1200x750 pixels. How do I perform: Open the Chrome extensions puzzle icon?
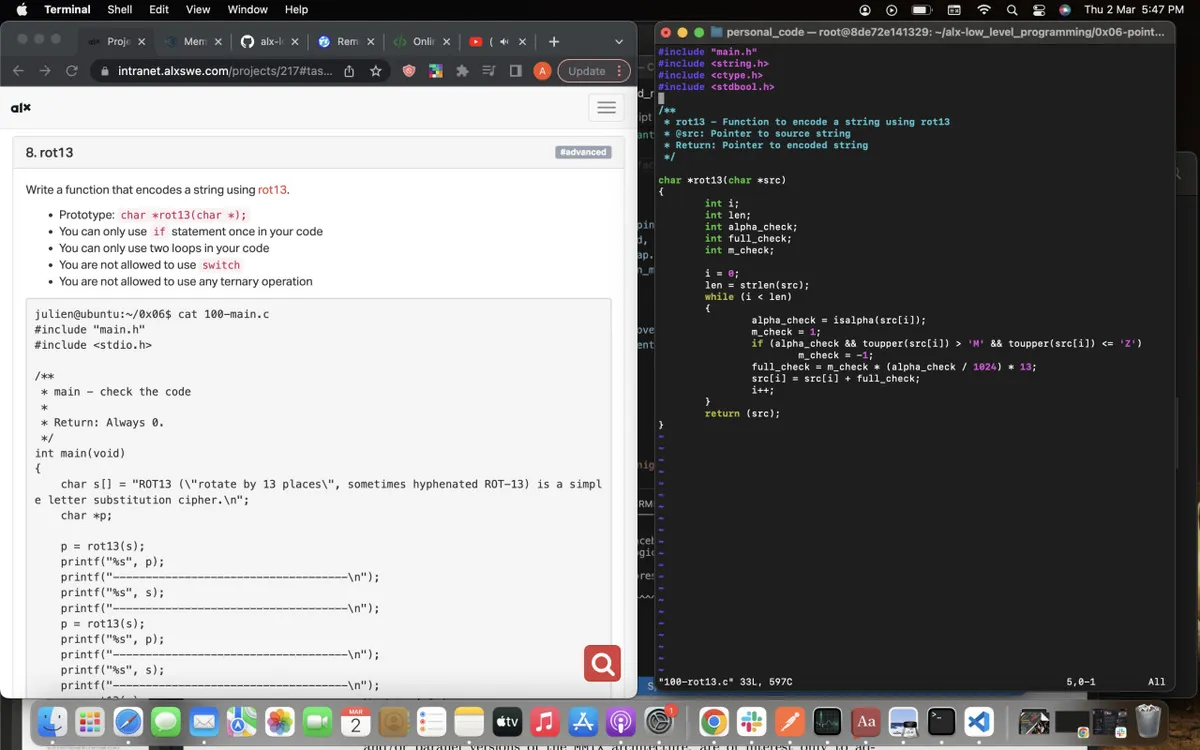(462, 71)
